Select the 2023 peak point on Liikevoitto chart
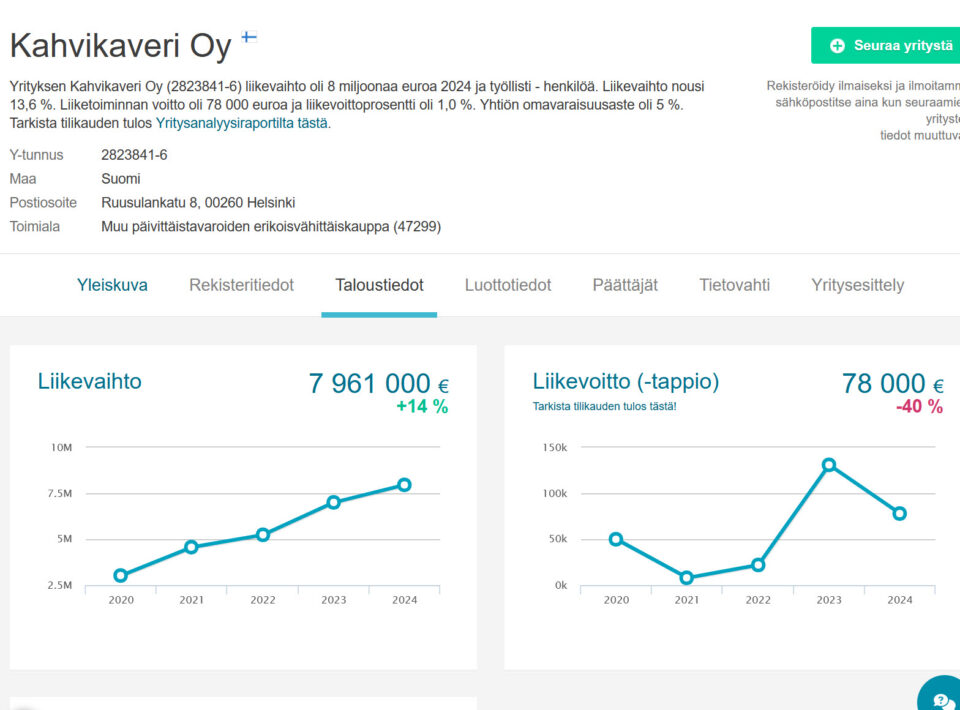 tap(829, 465)
